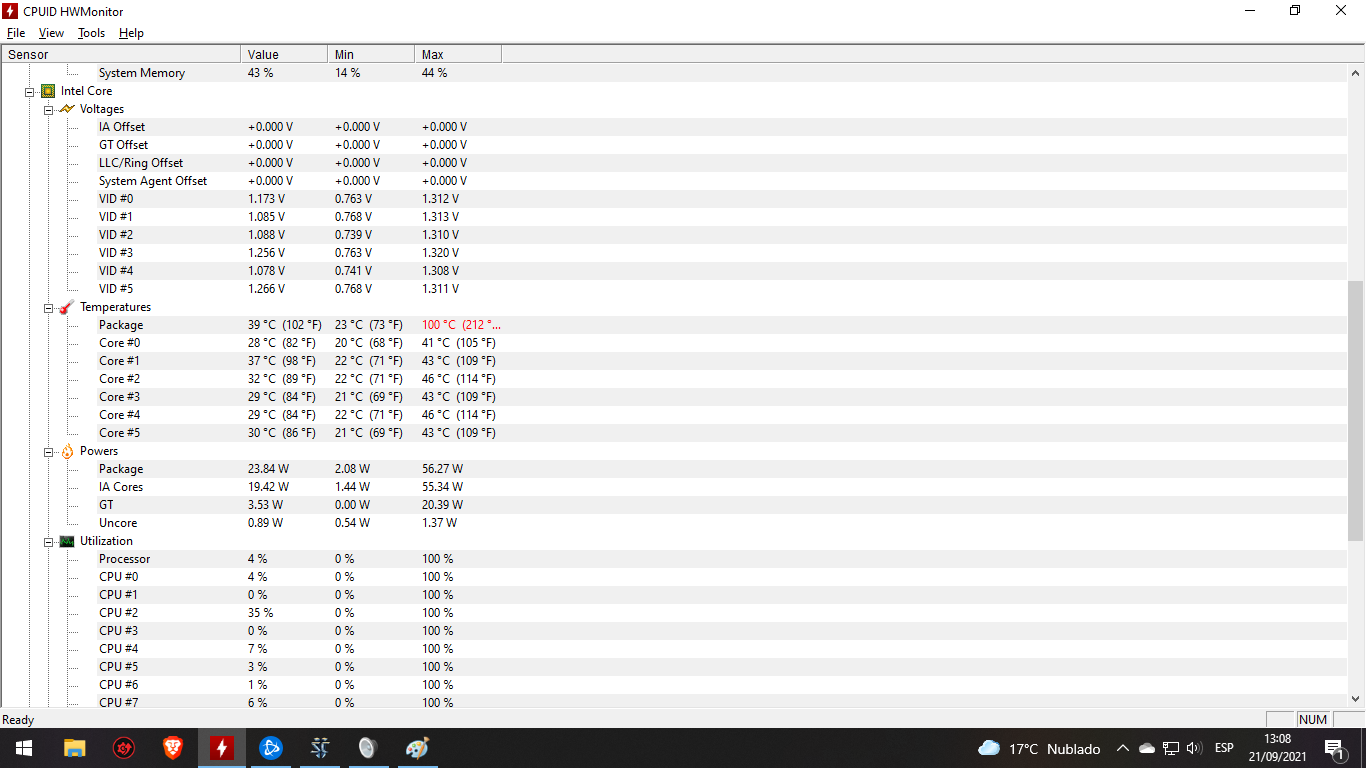Open the grey speaker app on the taskbar

[x=368, y=748]
